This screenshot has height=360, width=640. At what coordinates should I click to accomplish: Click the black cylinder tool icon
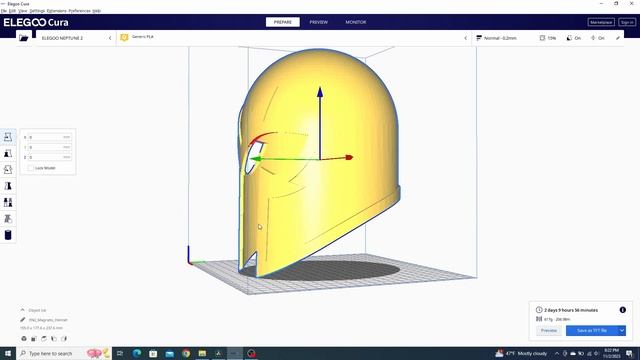[x=8, y=235]
